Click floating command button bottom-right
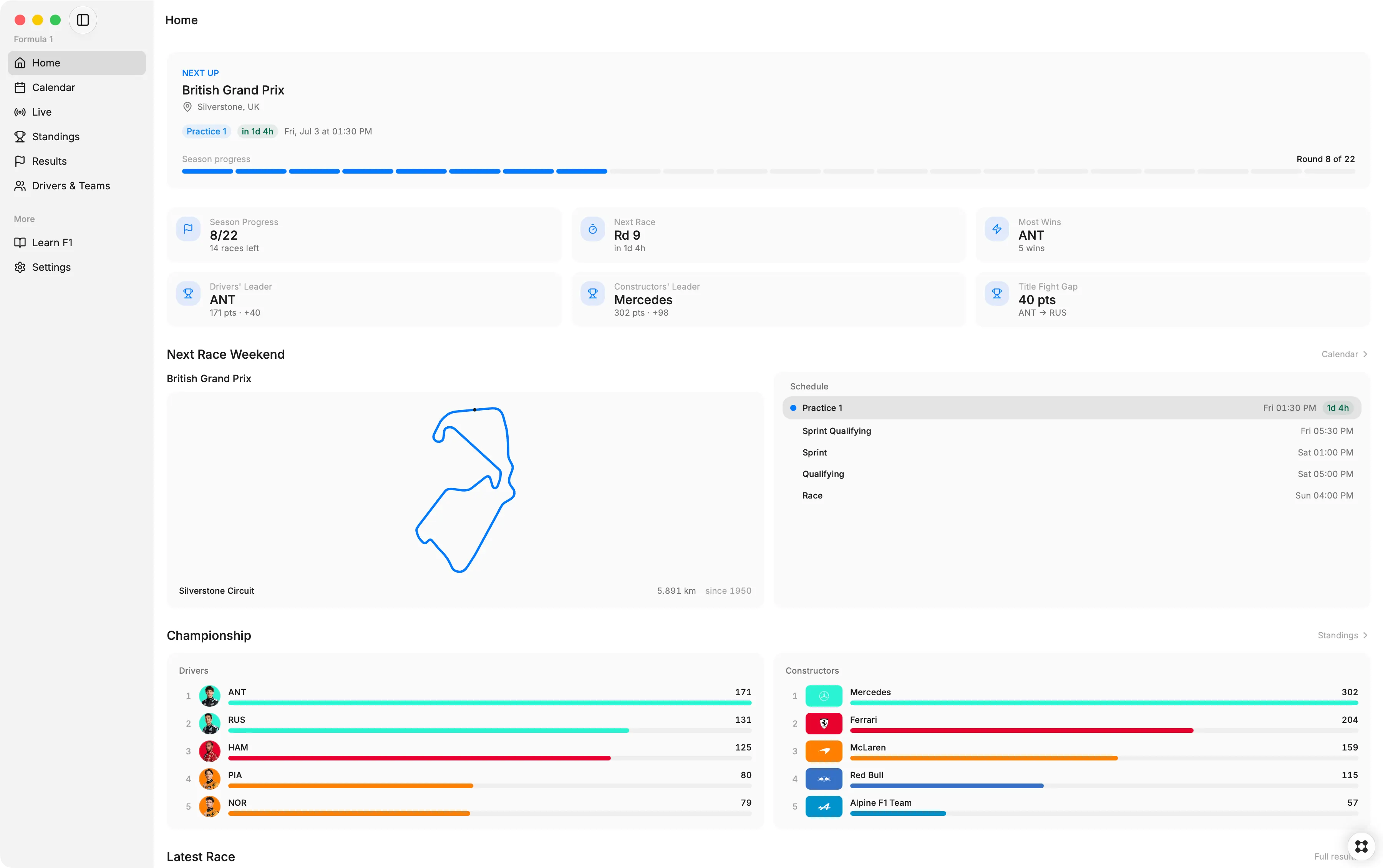The width and height of the screenshot is (1383, 868). (1361, 846)
